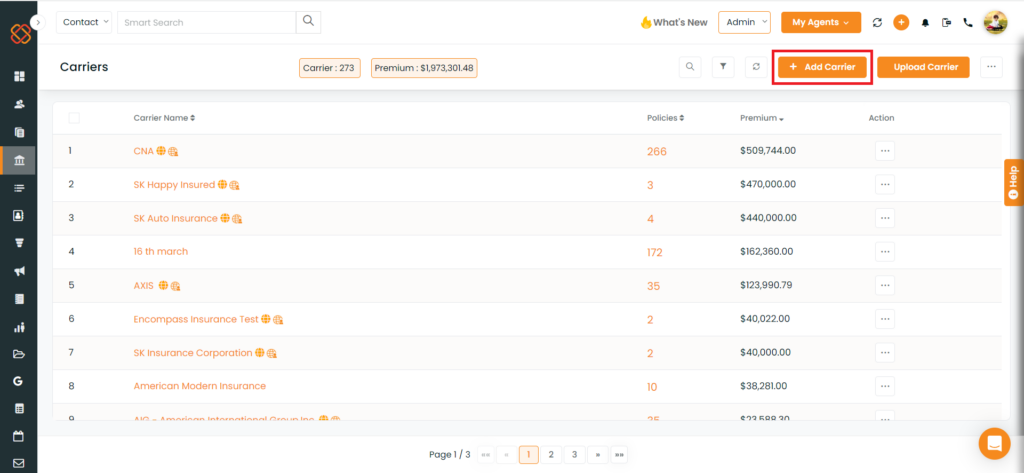Click the sync arrows icon in top bar
This screenshot has height=473, width=1024.
coord(877,22)
